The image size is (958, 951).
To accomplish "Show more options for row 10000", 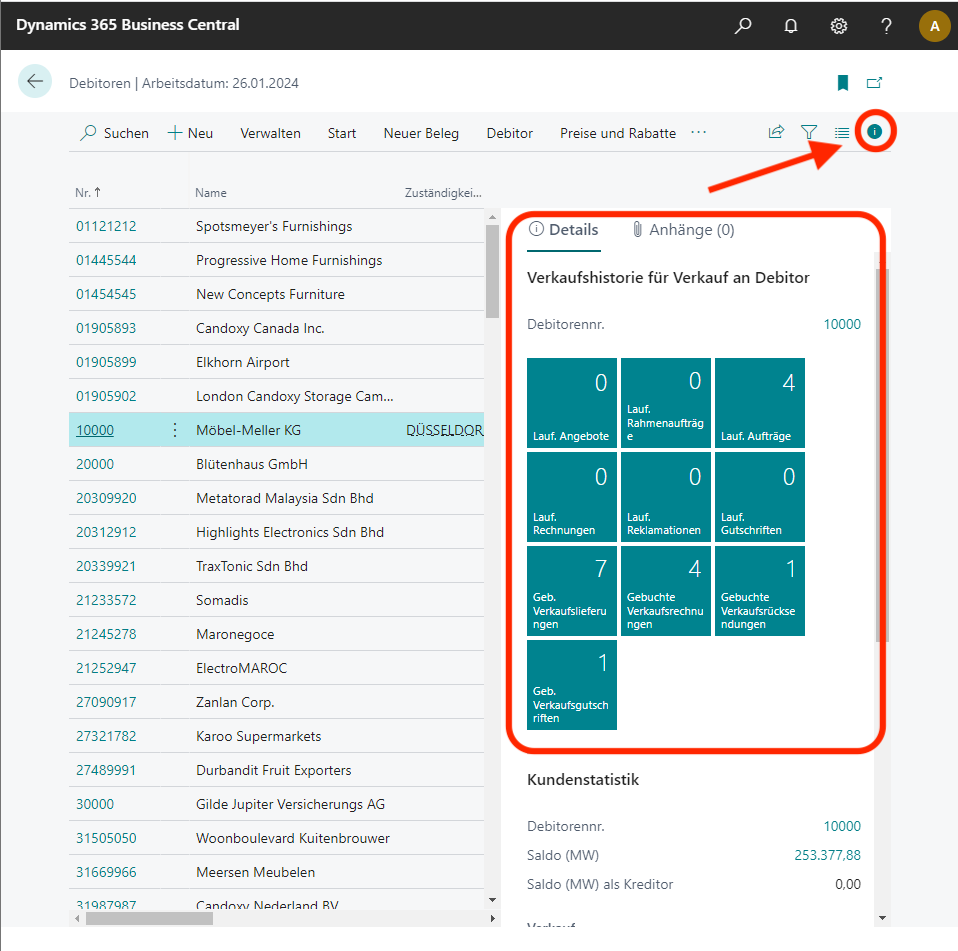I will pos(175,430).
